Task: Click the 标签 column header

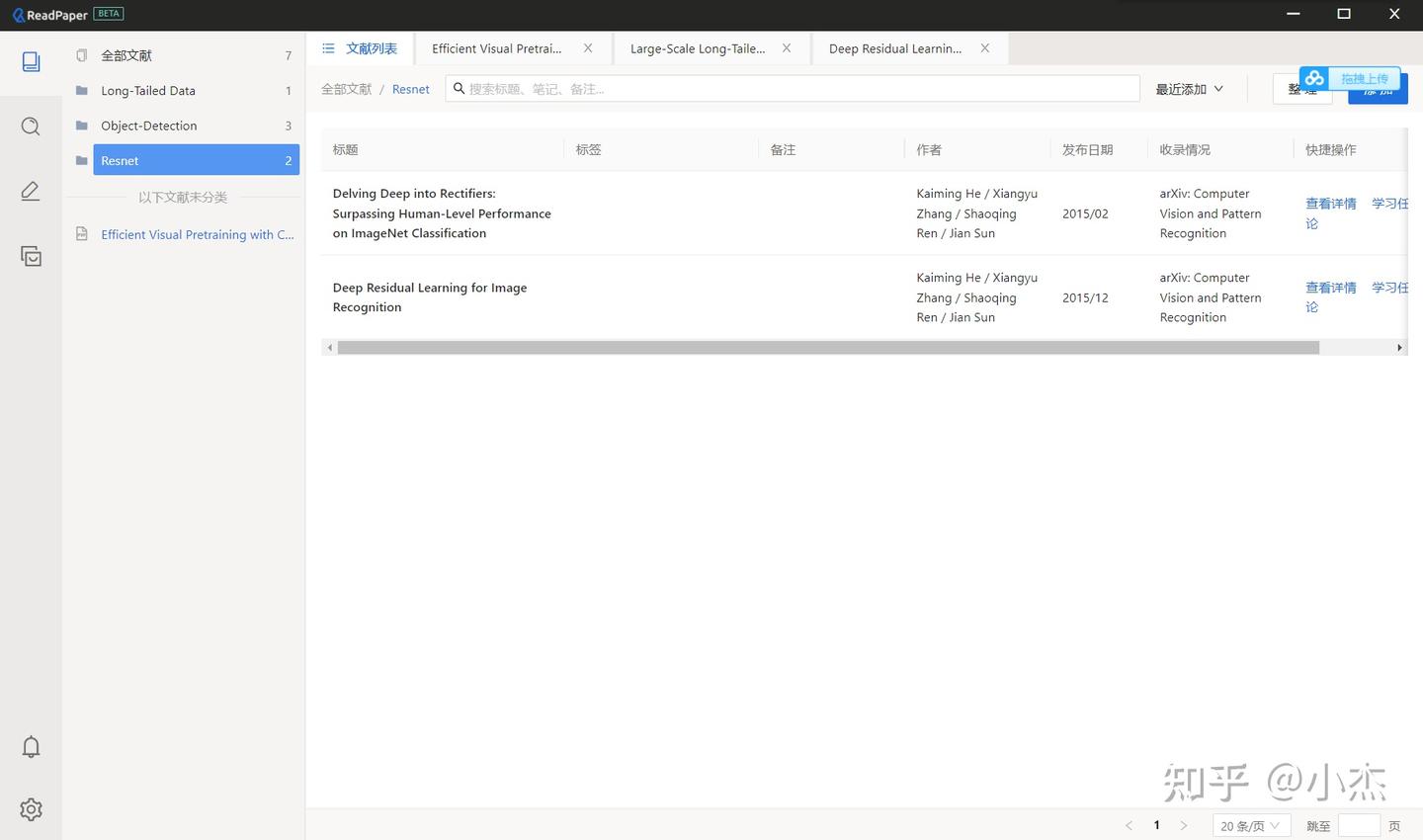Action: pos(589,150)
